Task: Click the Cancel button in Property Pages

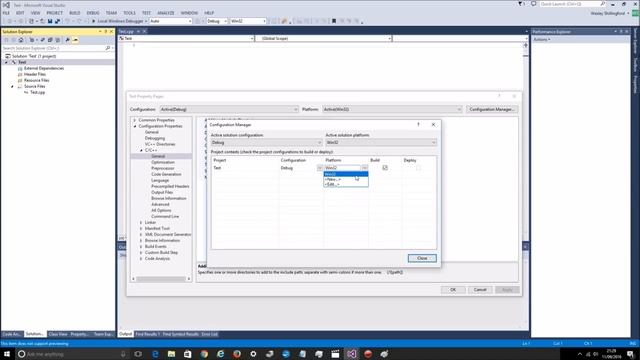Action: (x=480, y=290)
